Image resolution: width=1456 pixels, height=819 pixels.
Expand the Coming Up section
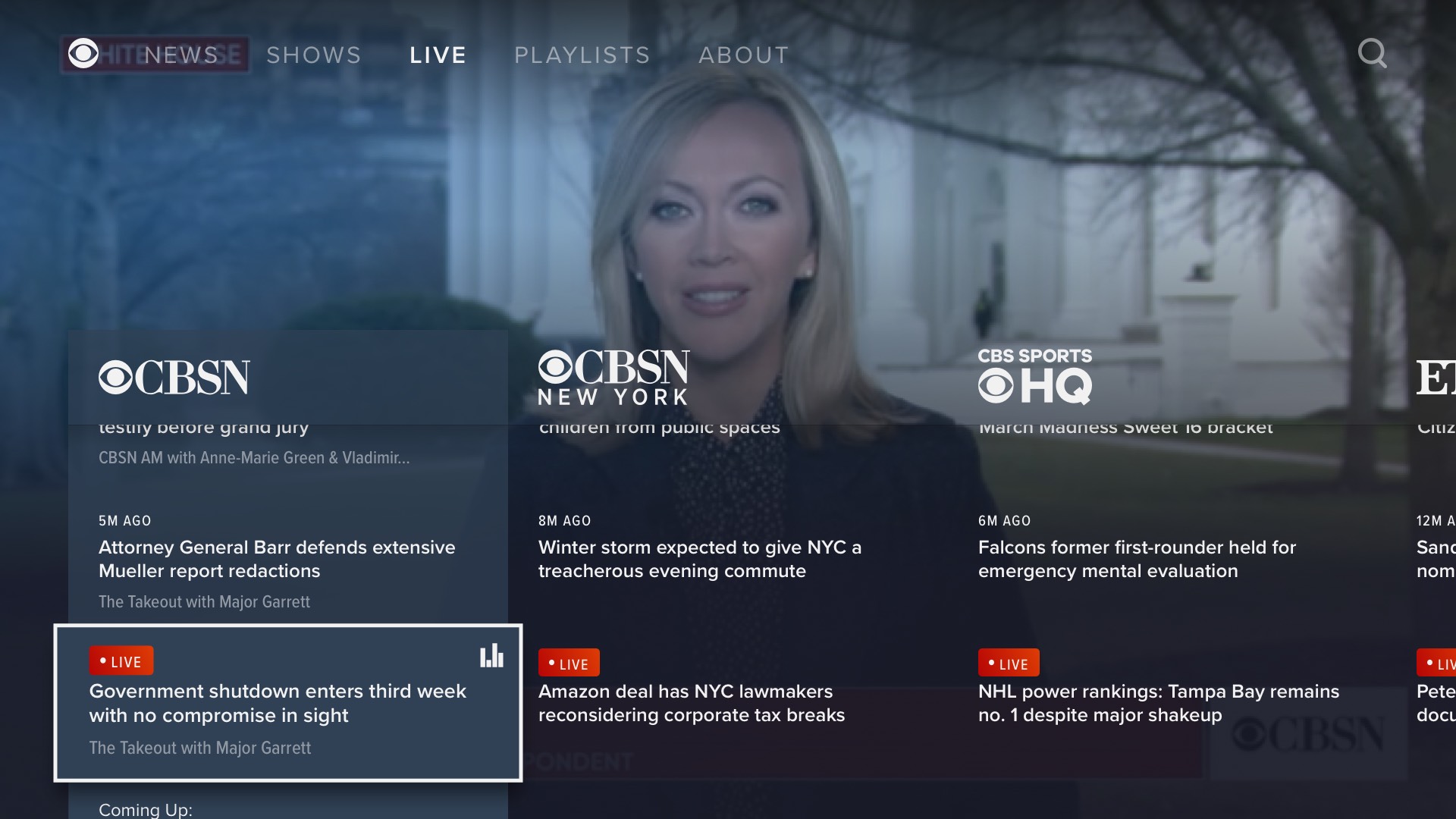pos(145,809)
